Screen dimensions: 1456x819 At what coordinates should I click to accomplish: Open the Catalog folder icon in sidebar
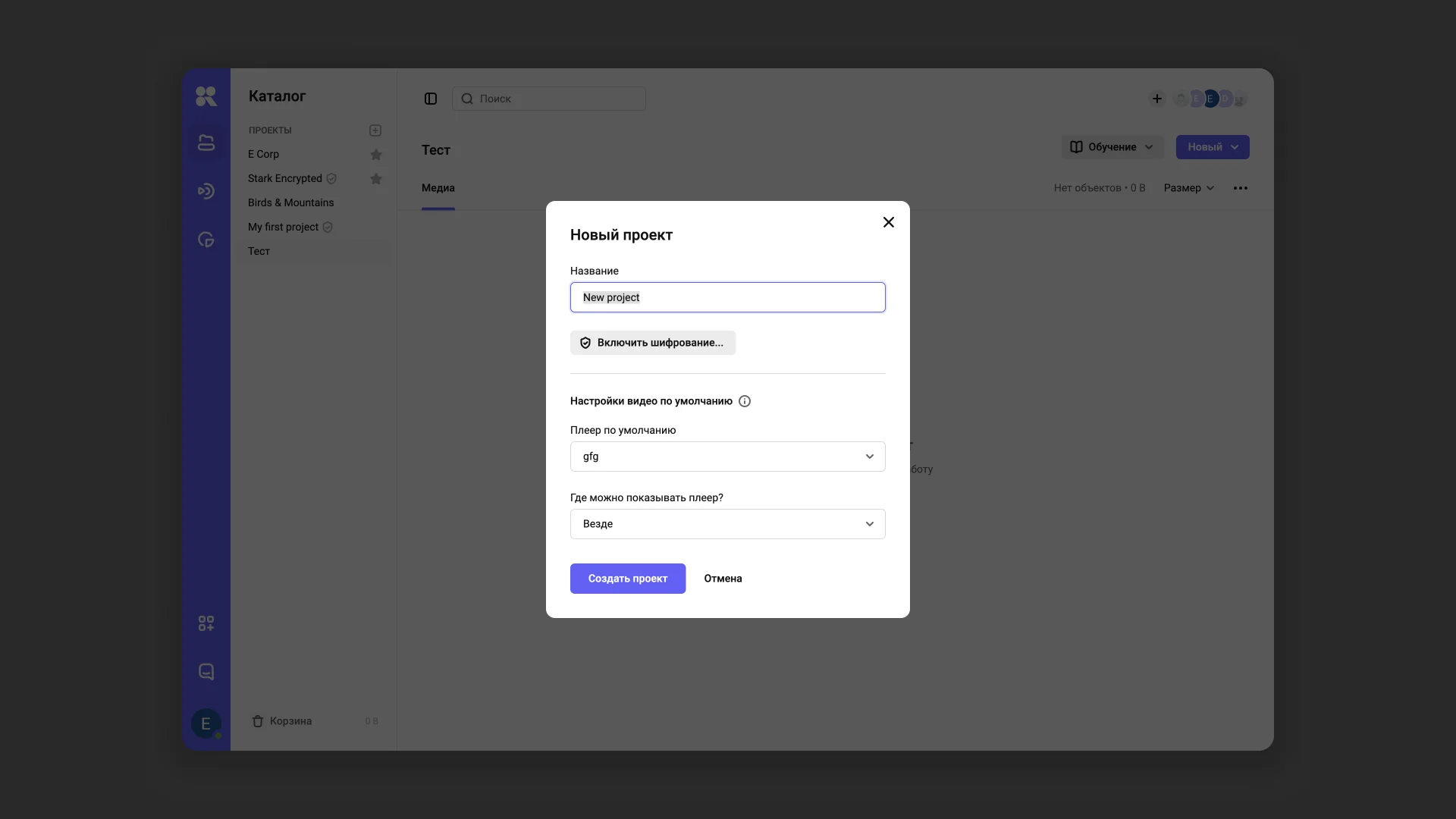[206, 143]
